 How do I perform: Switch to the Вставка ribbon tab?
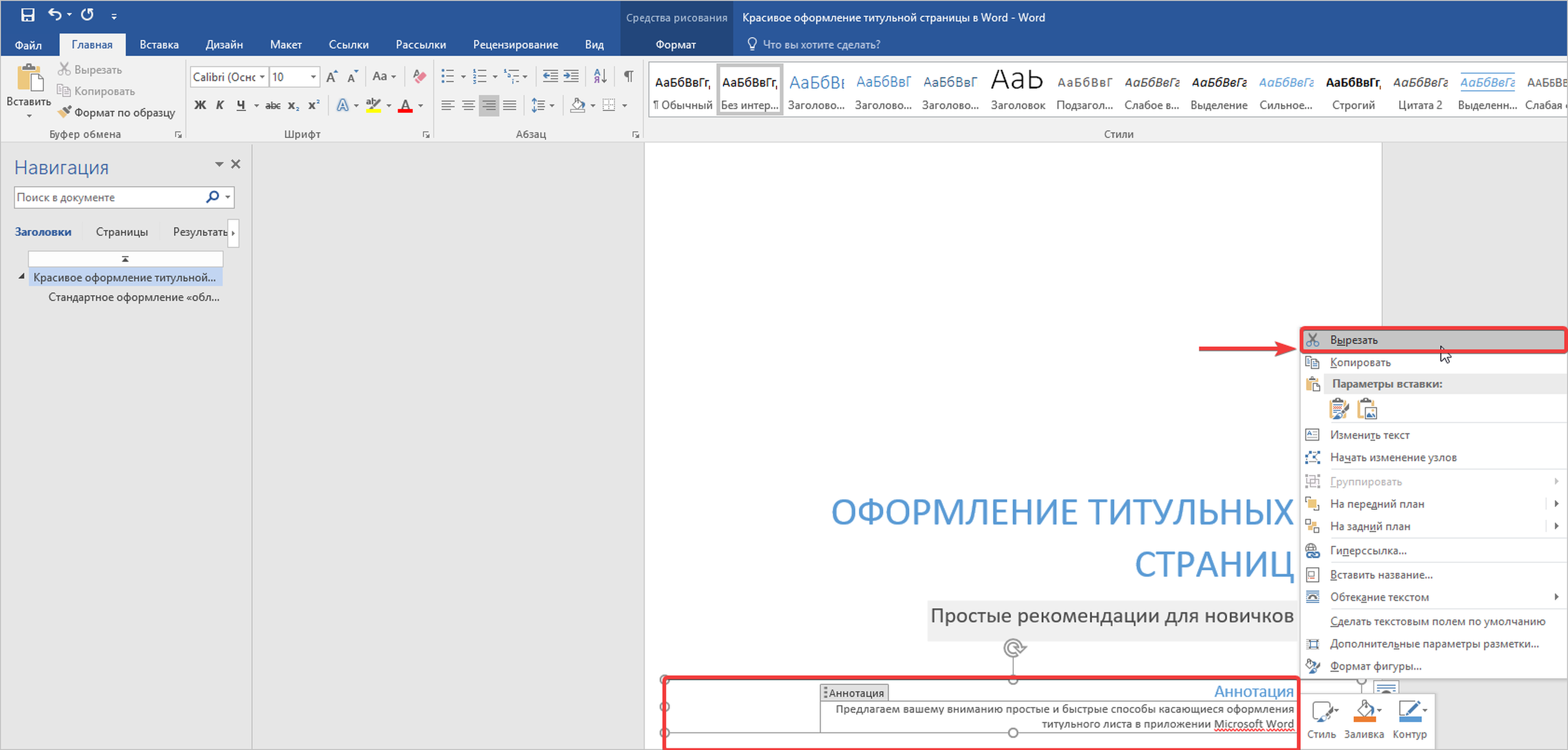click(159, 45)
